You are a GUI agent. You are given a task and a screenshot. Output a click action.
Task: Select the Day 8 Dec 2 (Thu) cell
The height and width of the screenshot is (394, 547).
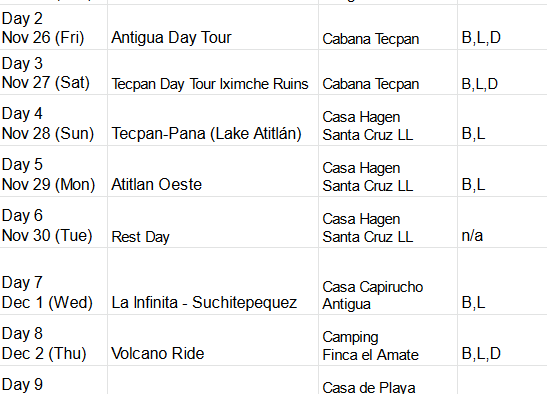point(53,340)
